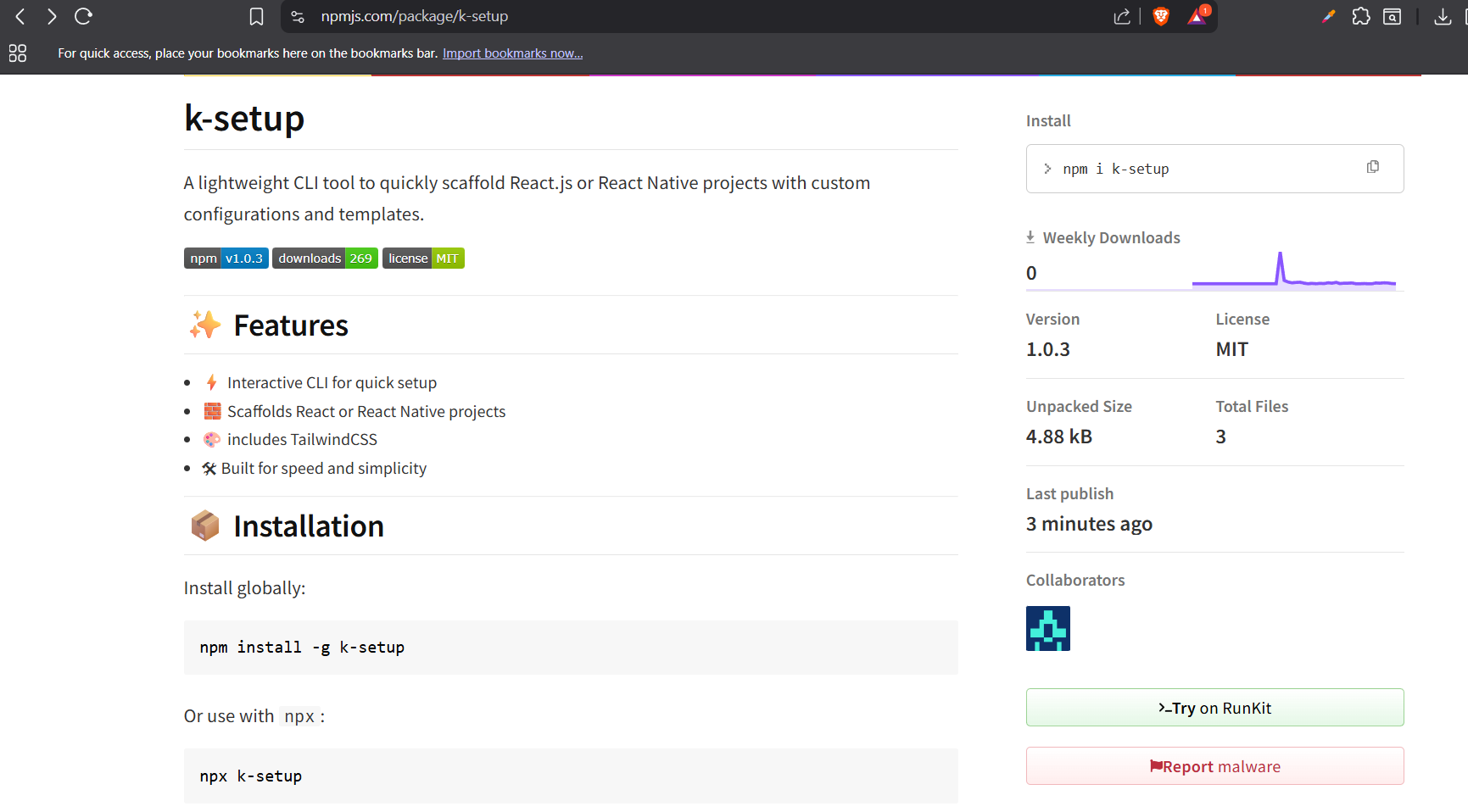Click the Total Files value '3'
This screenshot has width=1468, height=812.
point(1221,437)
